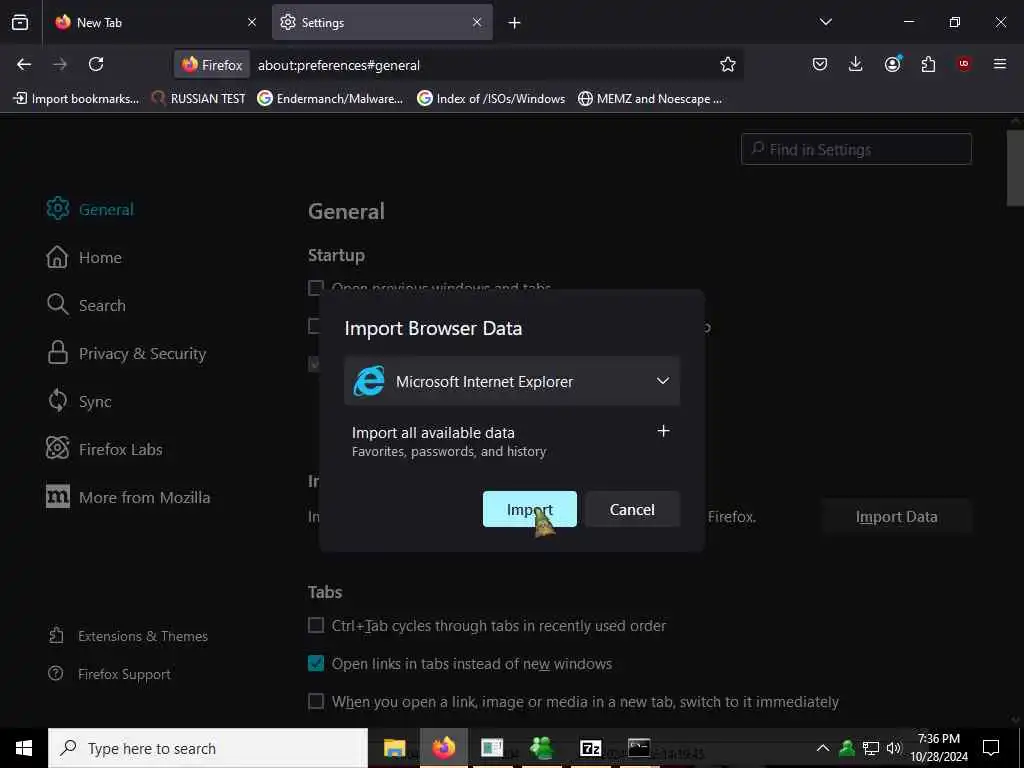Cancel the Import Browser Data dialog
The height and width of the screenshot is (768, 1024).
coord(632,509)
